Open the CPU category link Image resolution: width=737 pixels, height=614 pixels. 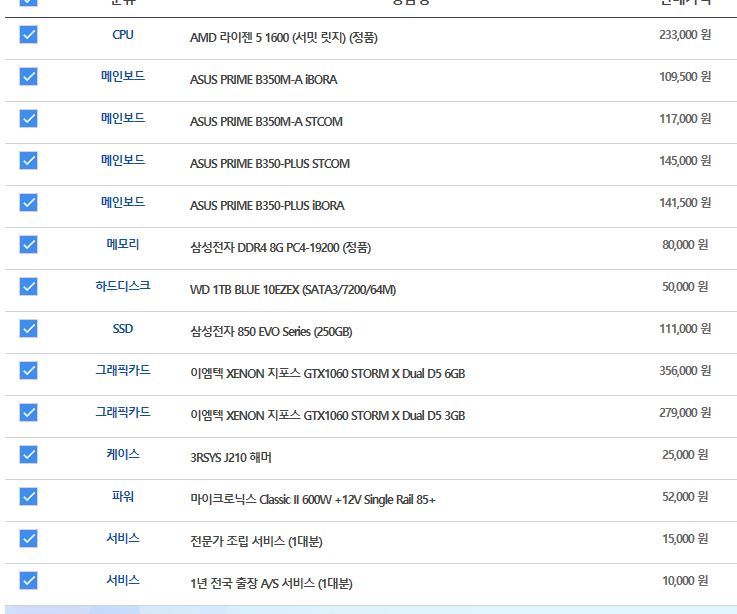coord(123,35)
